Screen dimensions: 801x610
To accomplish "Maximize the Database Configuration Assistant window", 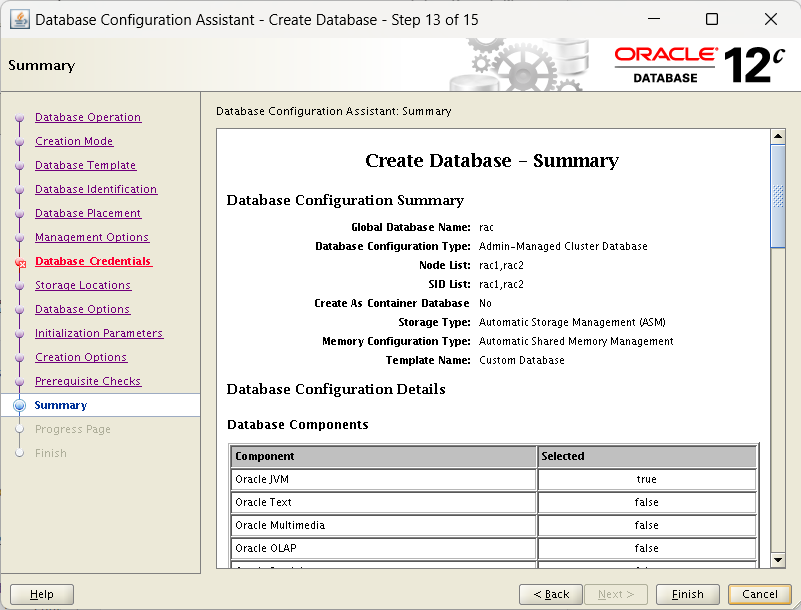I will click(x=712, y=19).
